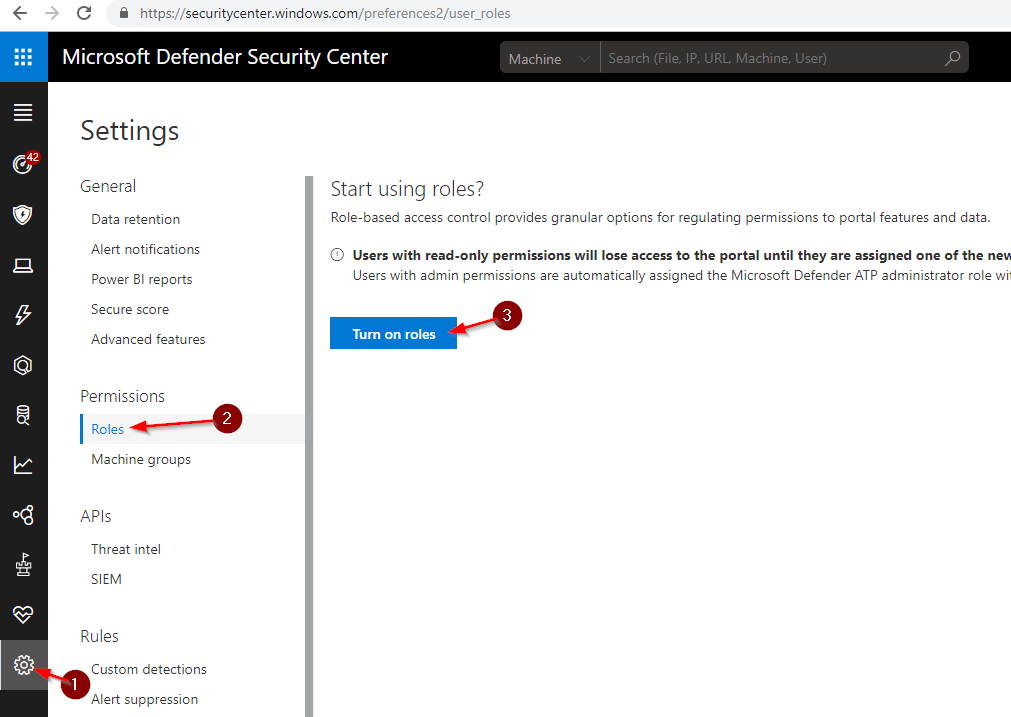
Task: Open the Machine search type dropdown
Action: [x=550, y=58]
